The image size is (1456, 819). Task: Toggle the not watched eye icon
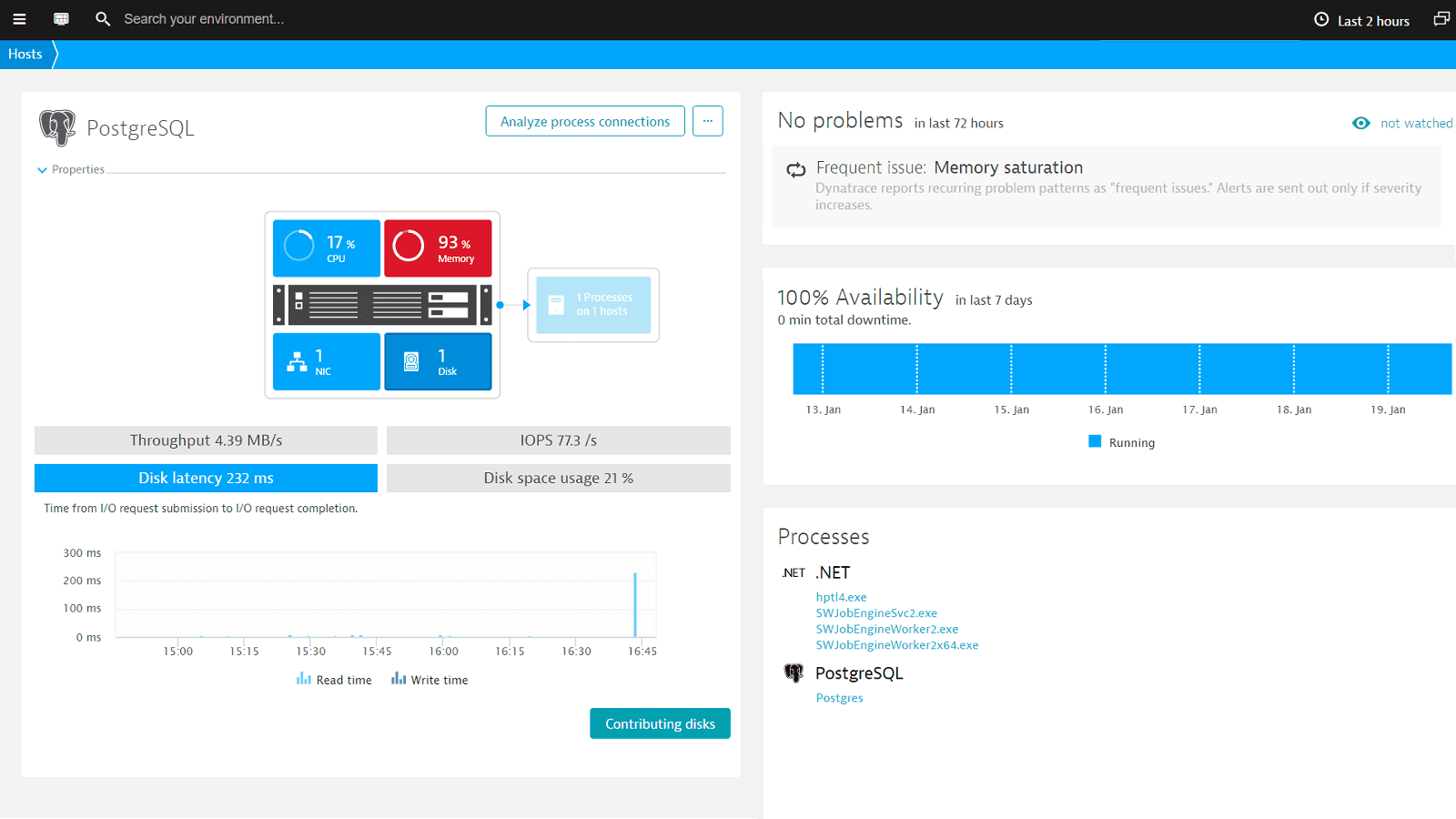pyautogui.click(x=1360, y=123)
